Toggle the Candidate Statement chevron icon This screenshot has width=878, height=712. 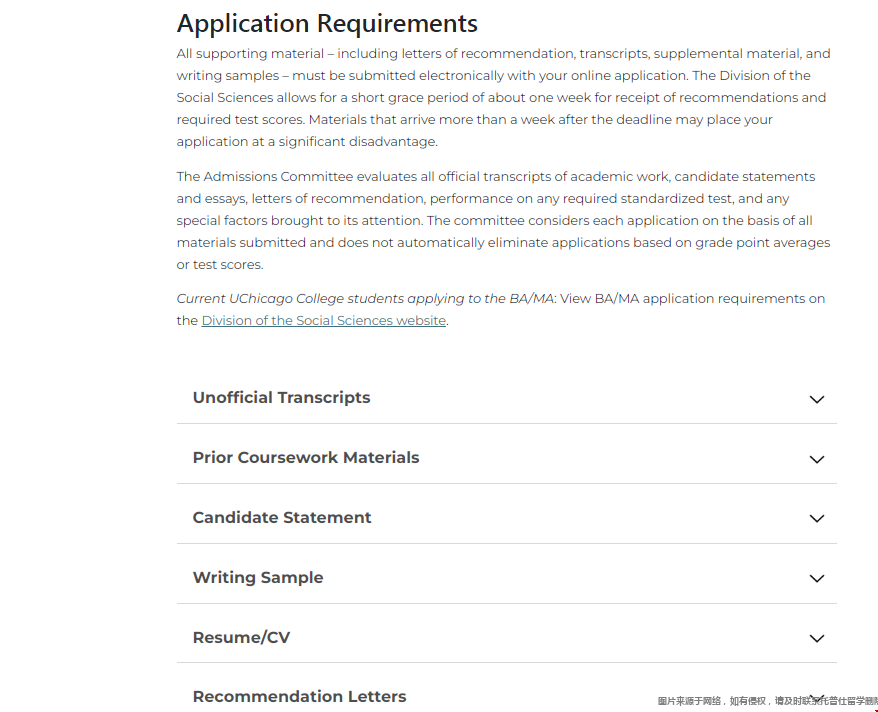point(816,518)
